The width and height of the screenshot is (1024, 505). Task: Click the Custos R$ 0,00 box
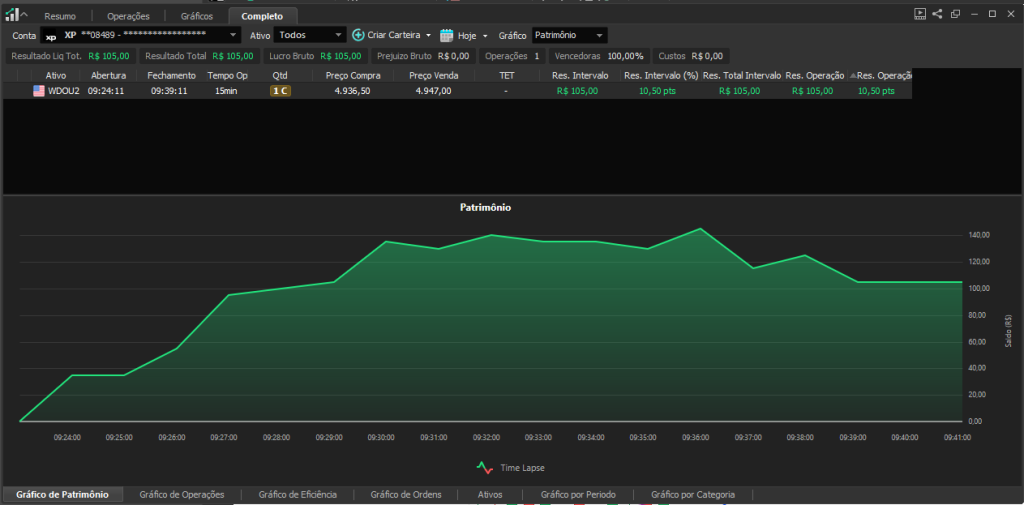[691, 56]
